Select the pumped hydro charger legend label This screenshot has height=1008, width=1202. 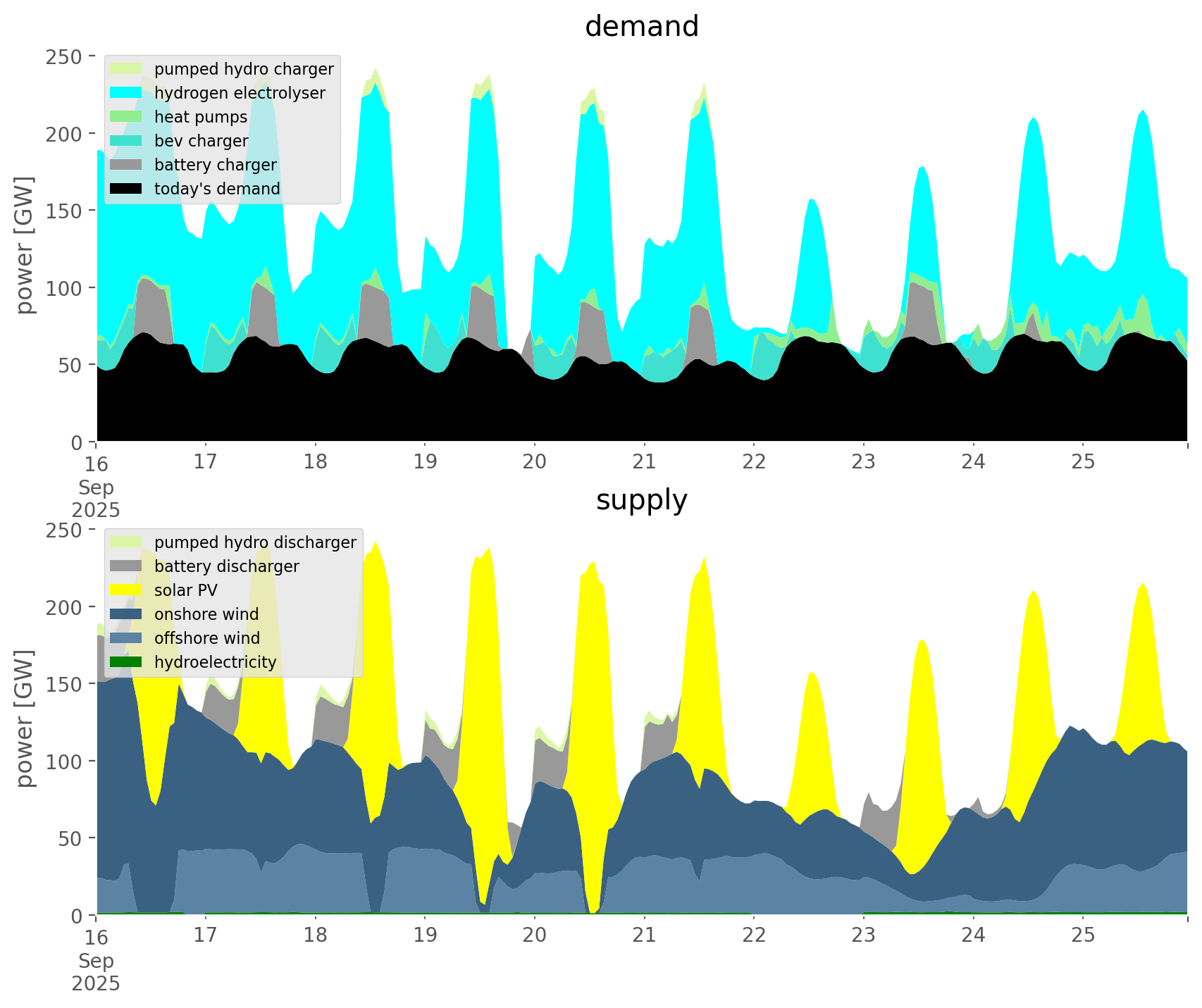pyautogui.click(x=244, y=69)
